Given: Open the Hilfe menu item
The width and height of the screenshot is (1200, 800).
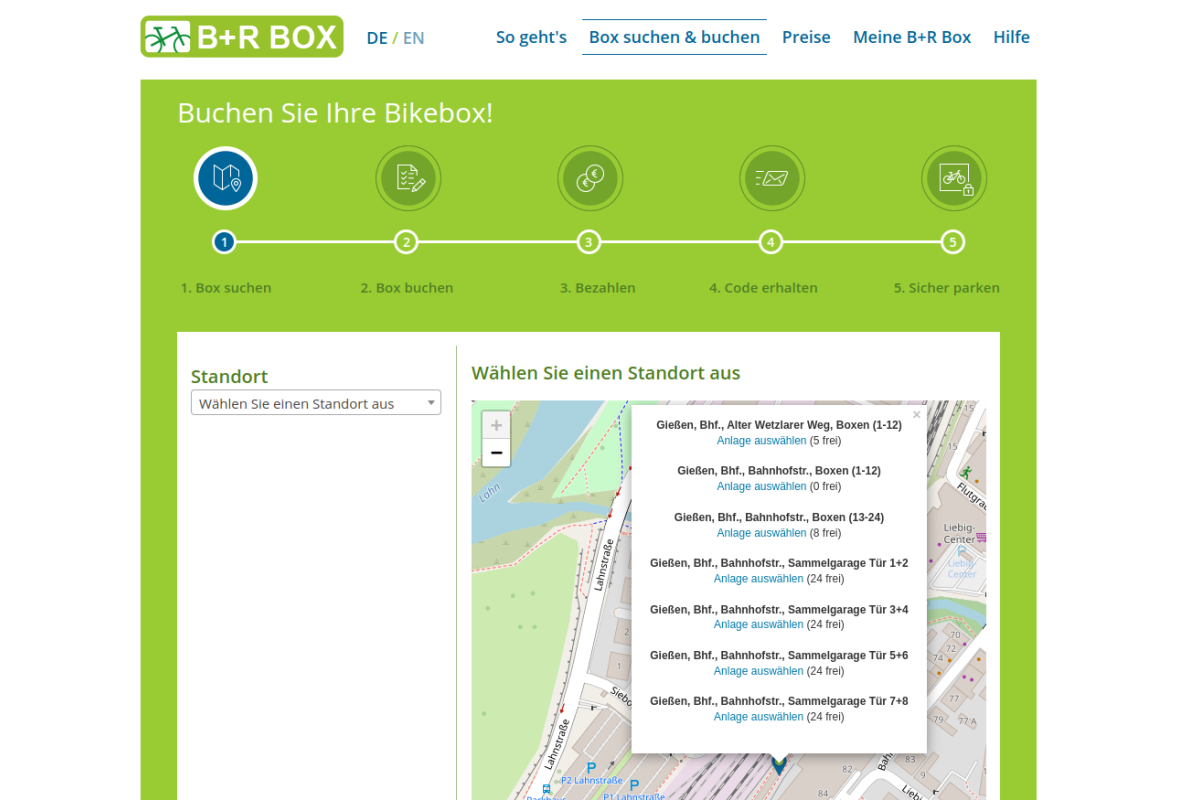Looking at the screenshot, I should click(1011, 37).
